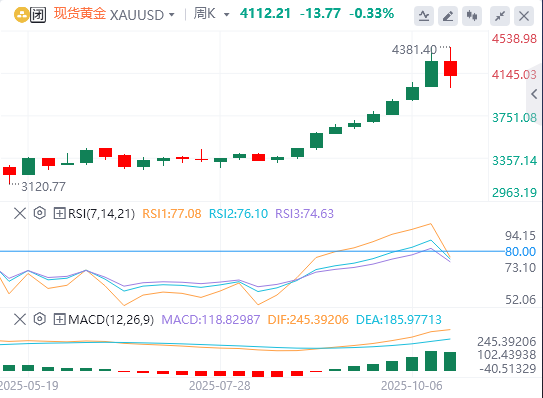Click the high label 4381.40

pyautogui.click(x=414, y=50)
